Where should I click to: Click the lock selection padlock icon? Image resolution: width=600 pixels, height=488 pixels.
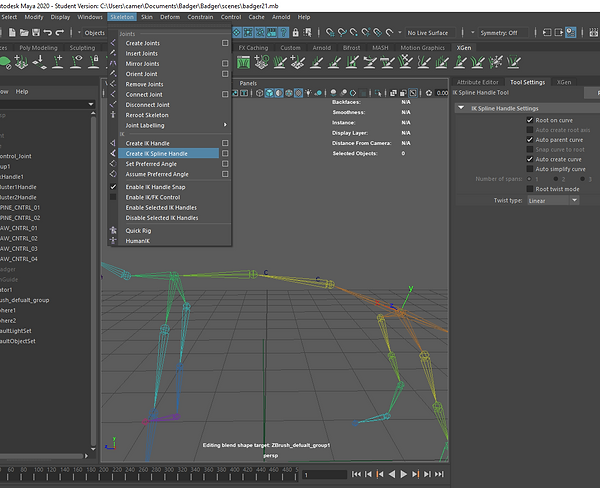[x=295, y=33]
